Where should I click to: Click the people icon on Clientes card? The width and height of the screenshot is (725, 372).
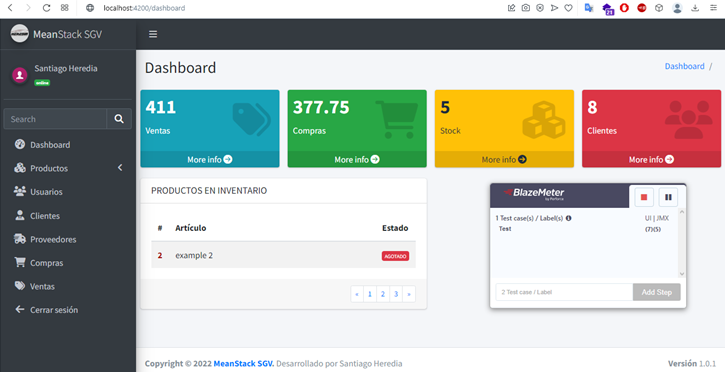[689, 120]
